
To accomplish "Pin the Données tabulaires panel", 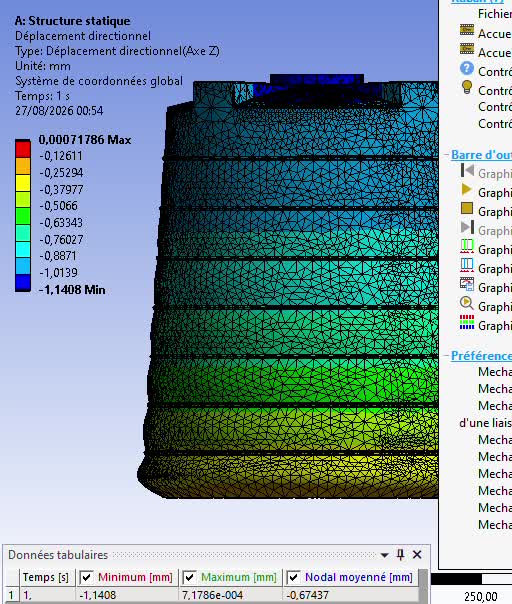I will [x=400, y=555].
